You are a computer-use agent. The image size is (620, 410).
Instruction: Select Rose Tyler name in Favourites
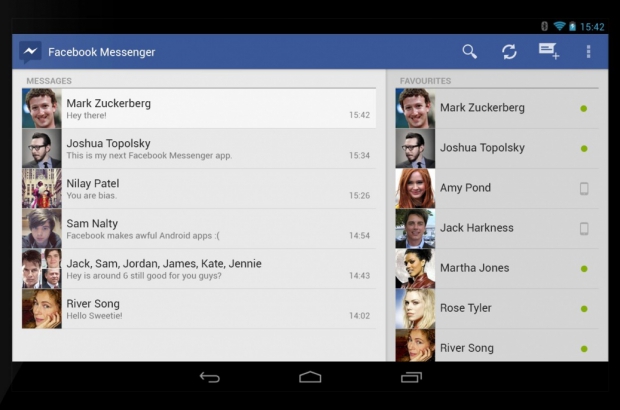pyautogui.click(x=466, y=308)
